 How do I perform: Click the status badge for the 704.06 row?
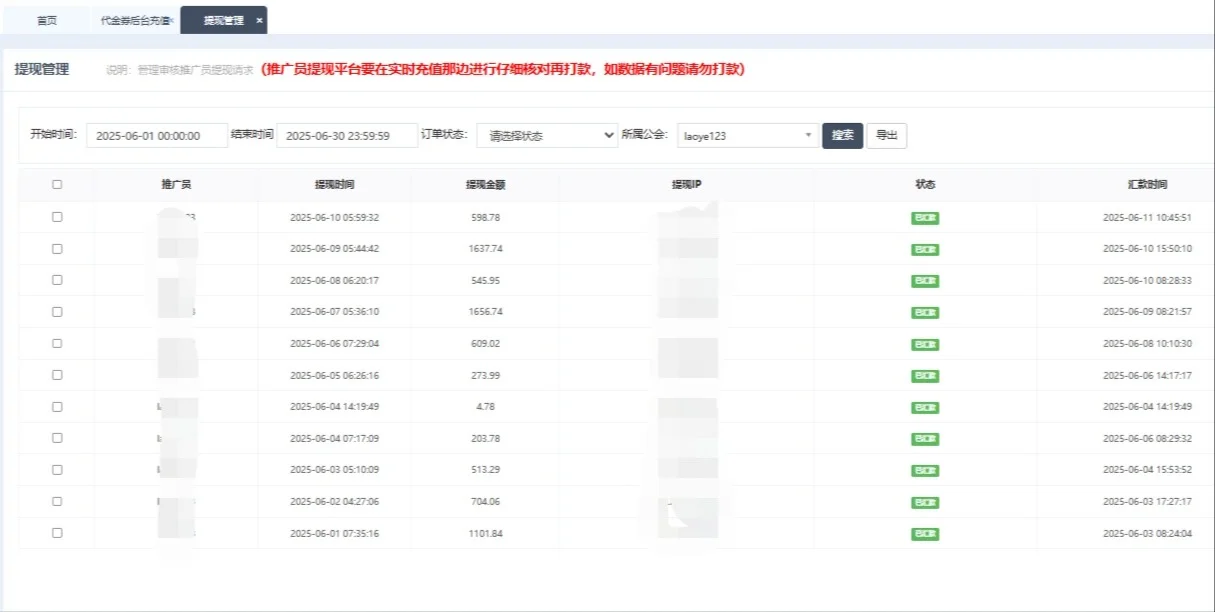point(923,501)
